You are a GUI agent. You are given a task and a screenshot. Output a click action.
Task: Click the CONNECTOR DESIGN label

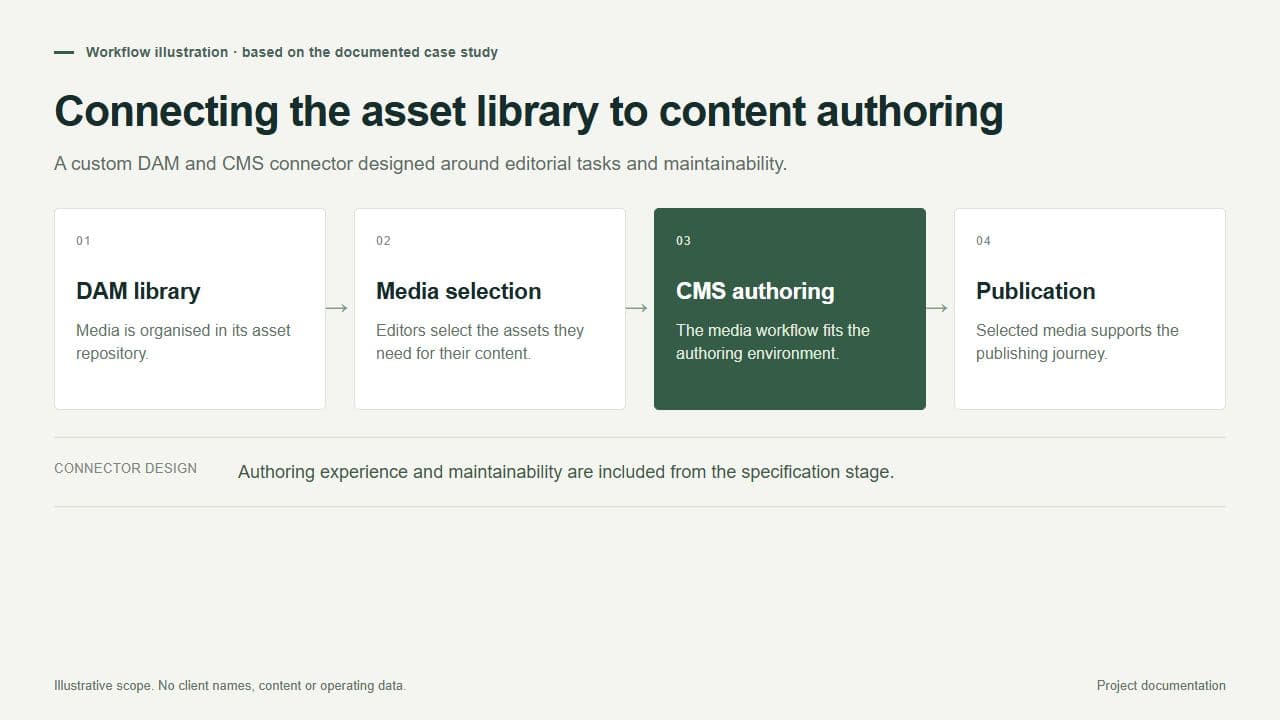pos(125,468)
